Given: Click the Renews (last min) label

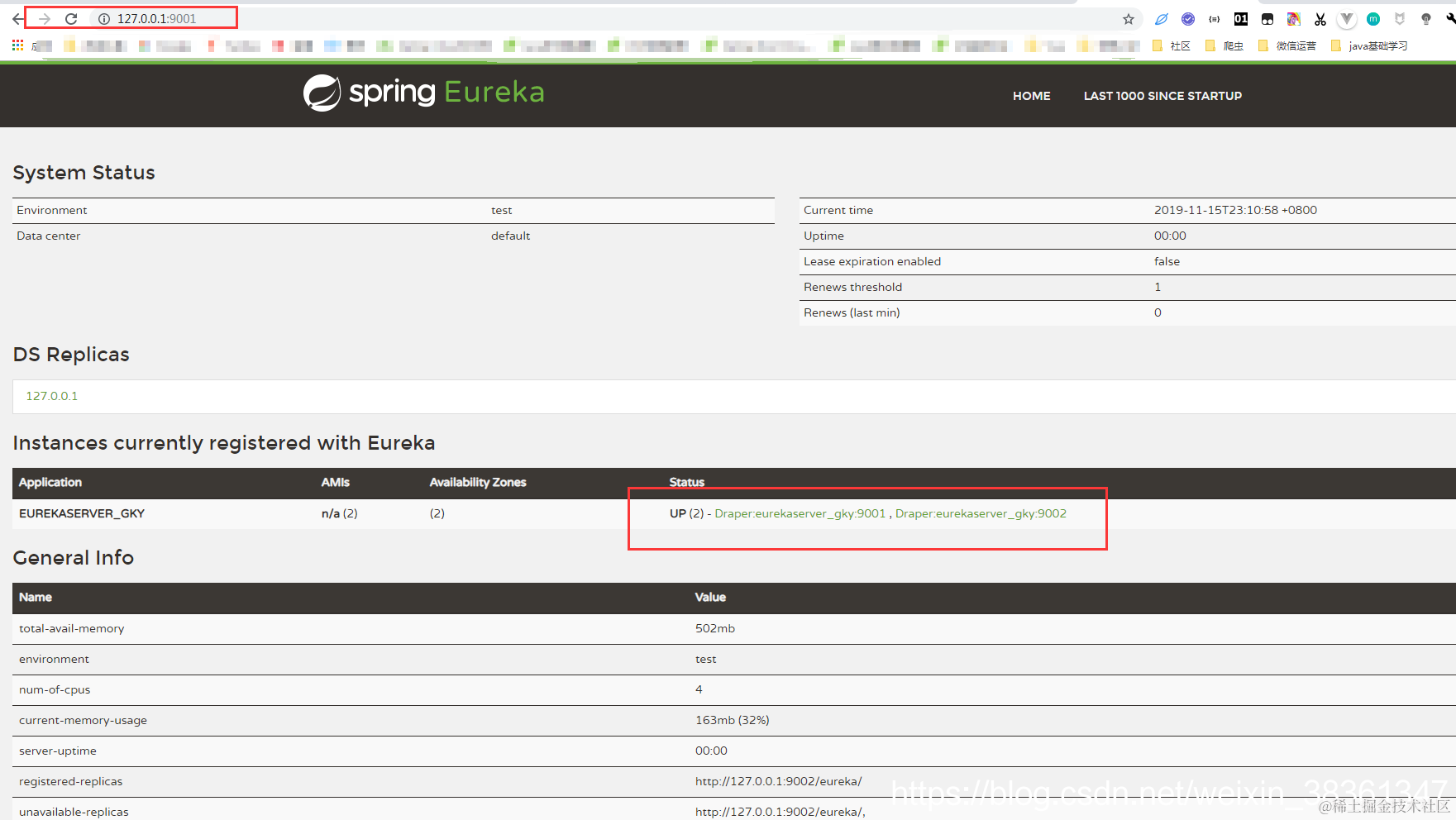Looking at the screenshot, I should click(852, 312).
